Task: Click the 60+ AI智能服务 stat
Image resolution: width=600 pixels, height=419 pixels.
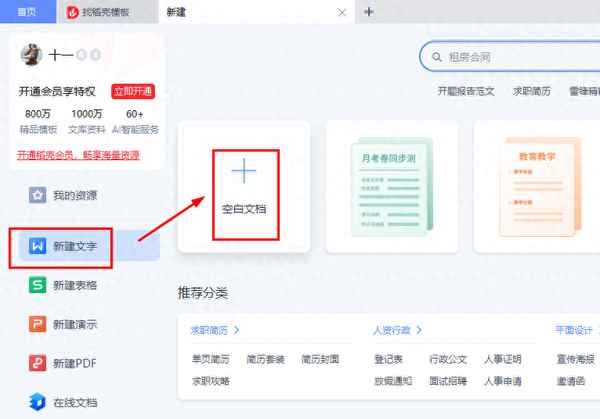Action: click(x=135, y=121)
